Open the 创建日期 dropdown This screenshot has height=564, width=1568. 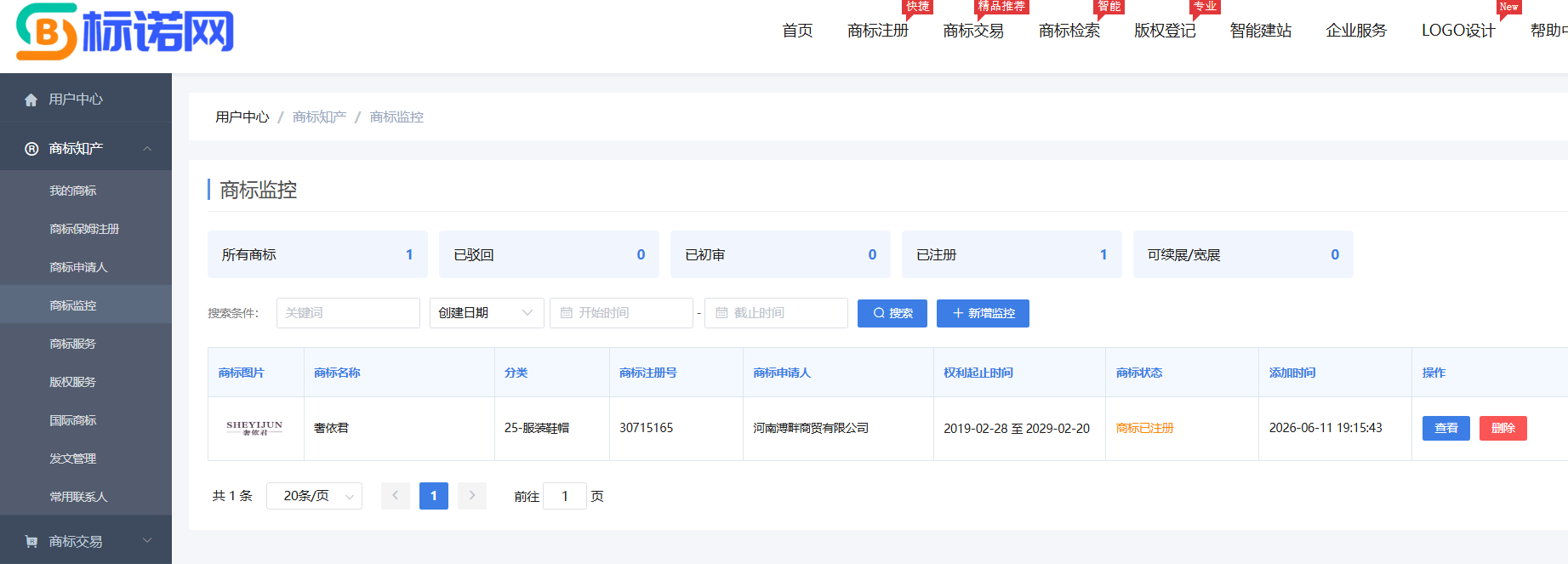(487, 313)
